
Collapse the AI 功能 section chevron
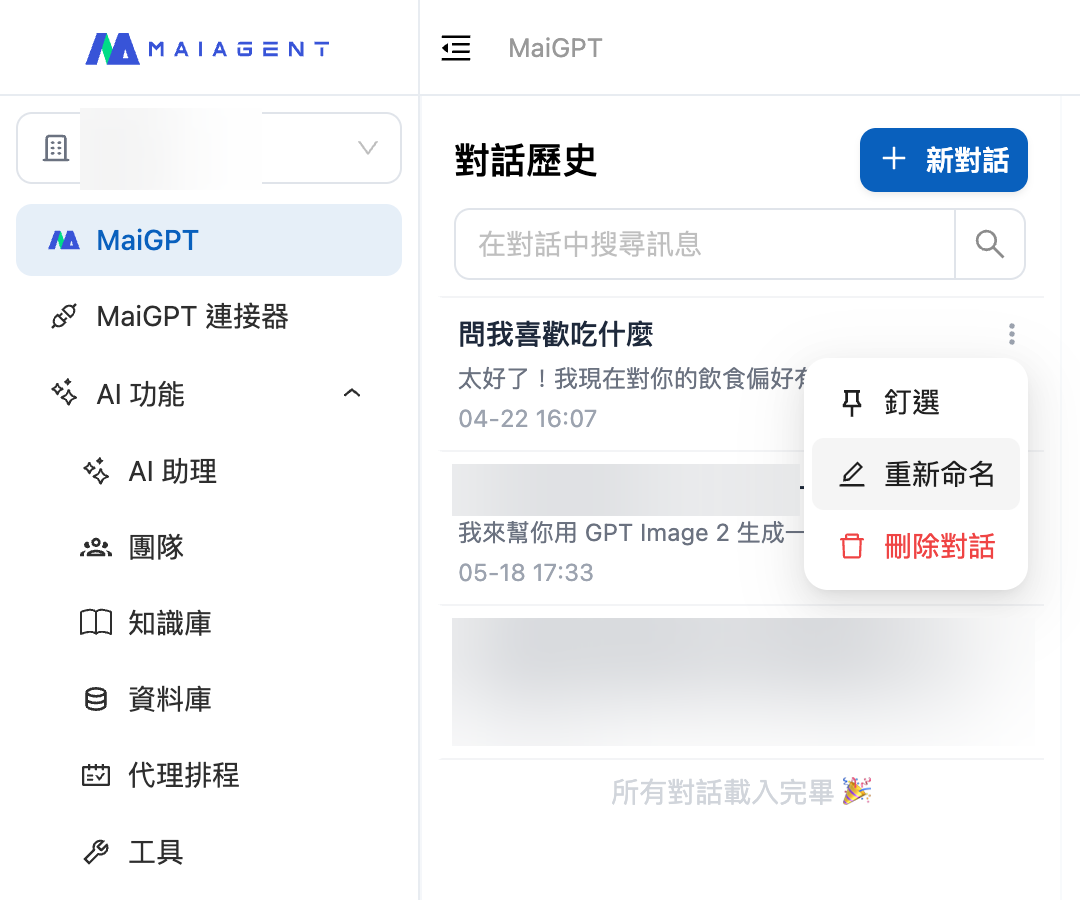click(352, 393)
